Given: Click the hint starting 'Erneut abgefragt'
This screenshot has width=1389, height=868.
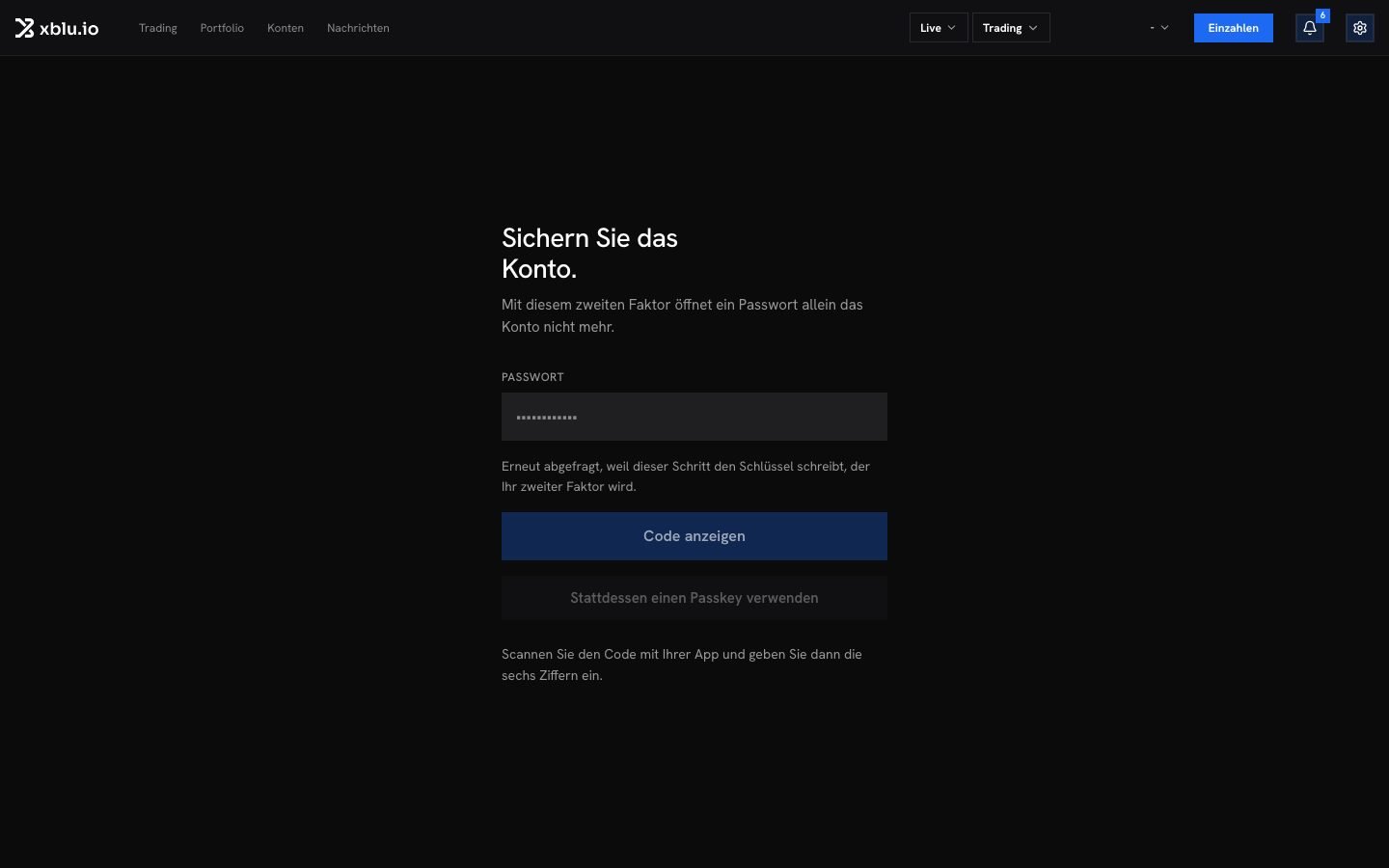Looking at the screenshot, I should pos(686,476).
